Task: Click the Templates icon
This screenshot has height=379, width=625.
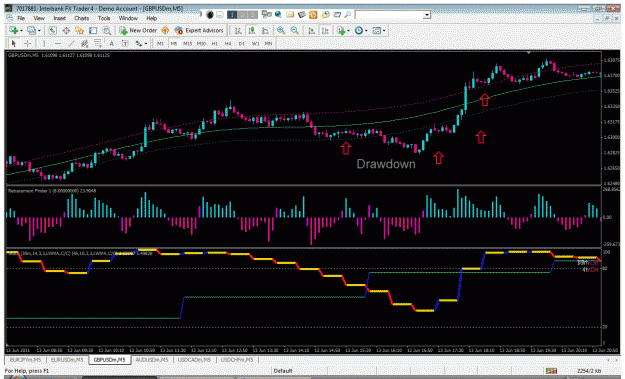Action: [377, 31]
